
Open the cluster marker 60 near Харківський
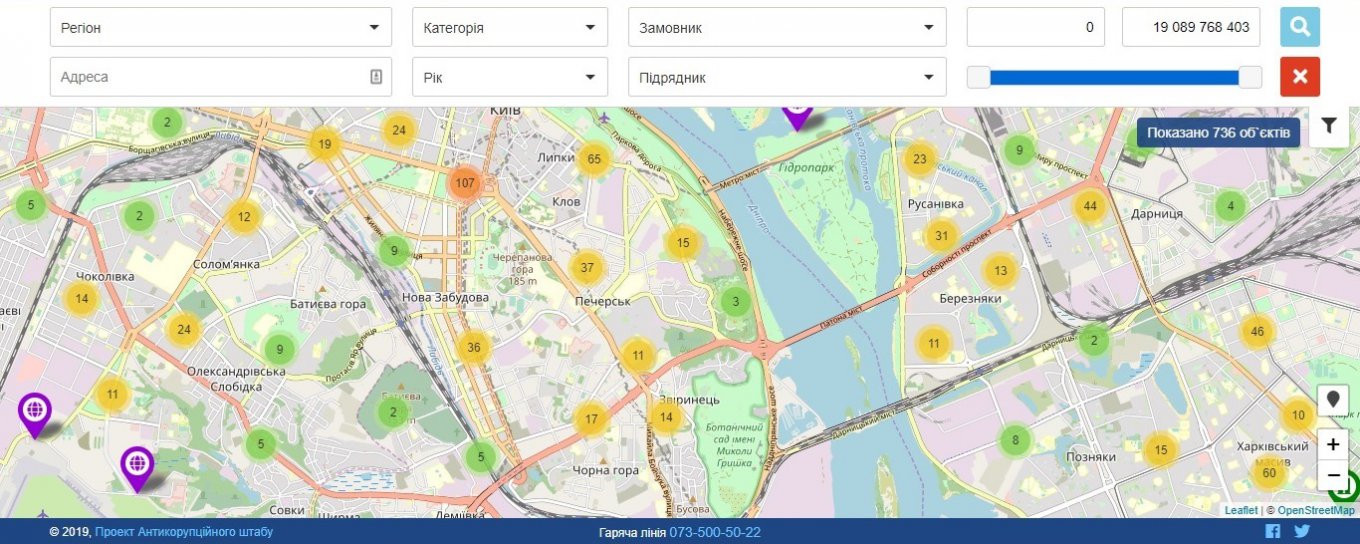tap(1269, 473)
